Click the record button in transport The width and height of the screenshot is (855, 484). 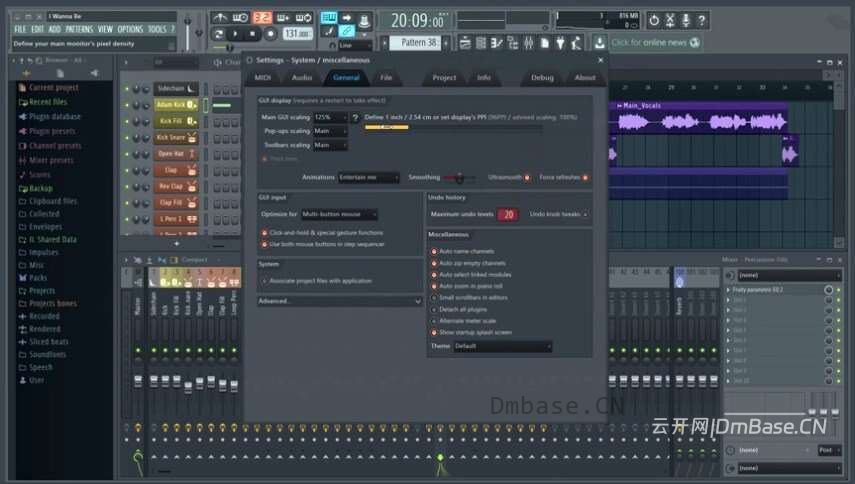click(x=270, y=34)
